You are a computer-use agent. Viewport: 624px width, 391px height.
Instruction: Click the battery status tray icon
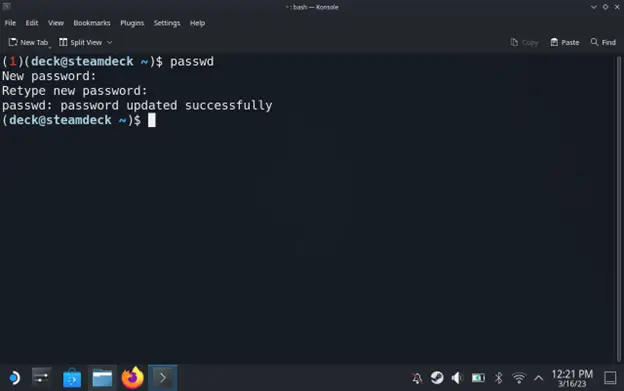click(x=478, y=377)
